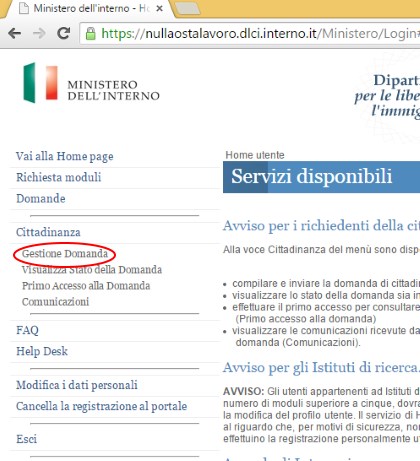Reload the page with refresh icon

pos(63,33)
